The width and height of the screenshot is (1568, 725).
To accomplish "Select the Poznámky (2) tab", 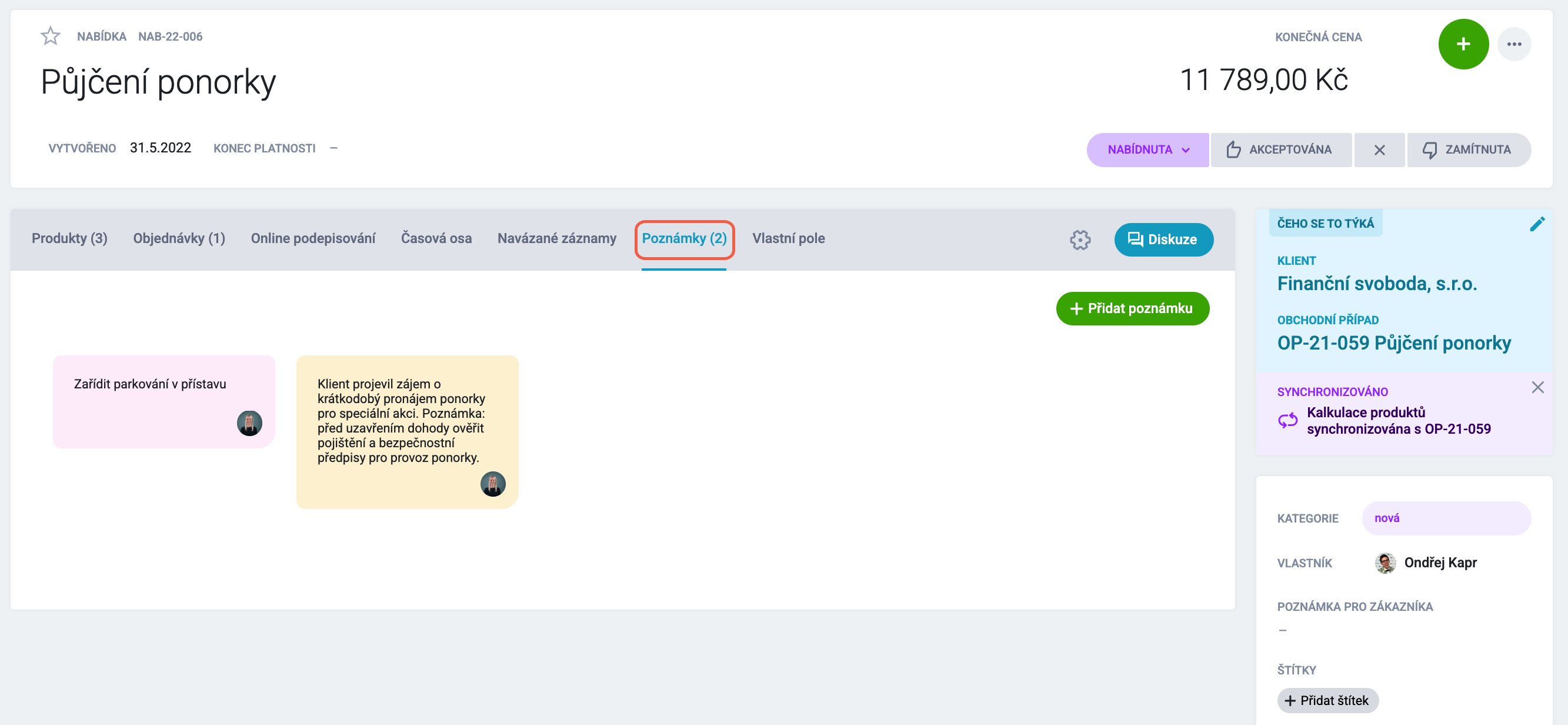I will click(684, 239).
